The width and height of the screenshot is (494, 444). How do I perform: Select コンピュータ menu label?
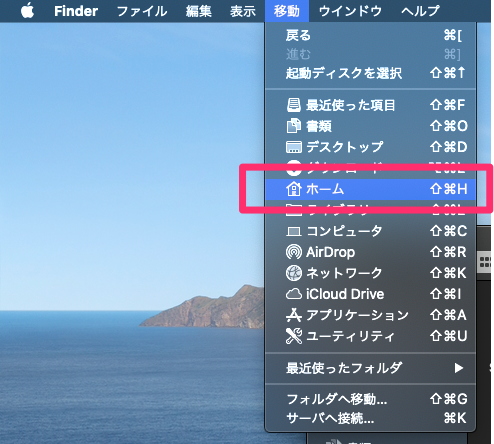[x=344, y=231]
